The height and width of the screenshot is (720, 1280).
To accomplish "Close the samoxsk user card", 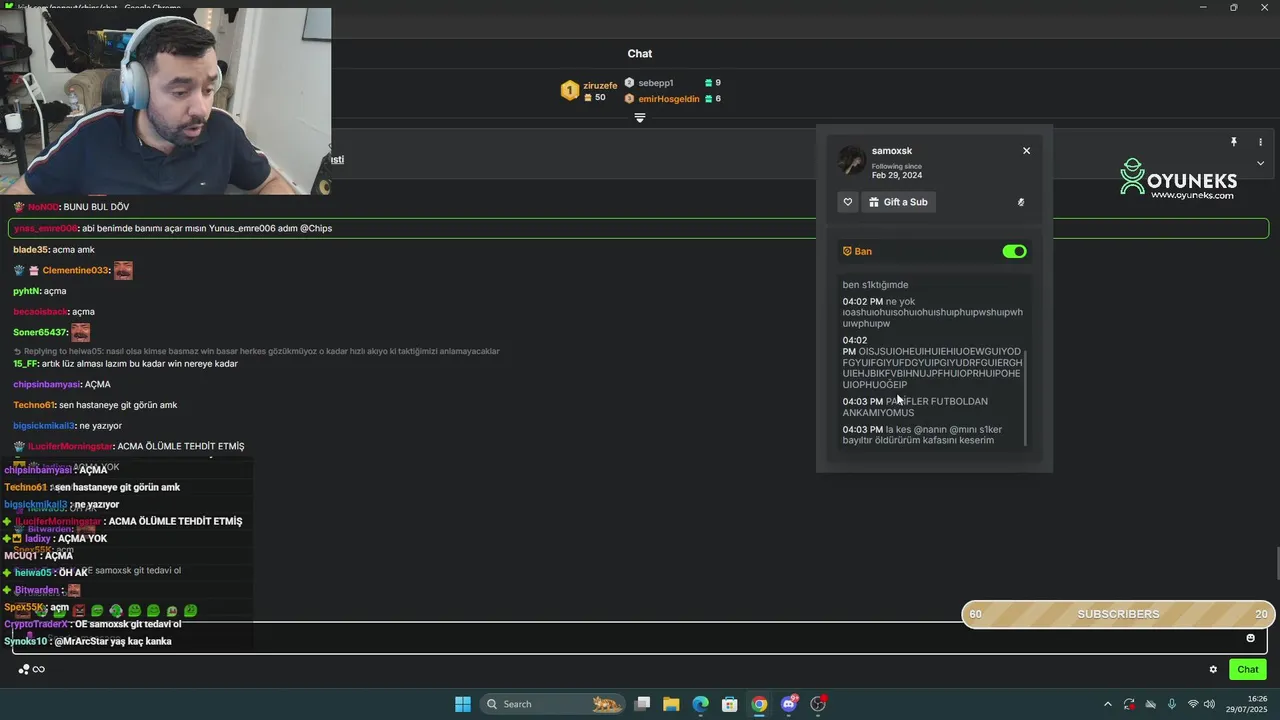I will (x=1026, y=151).
